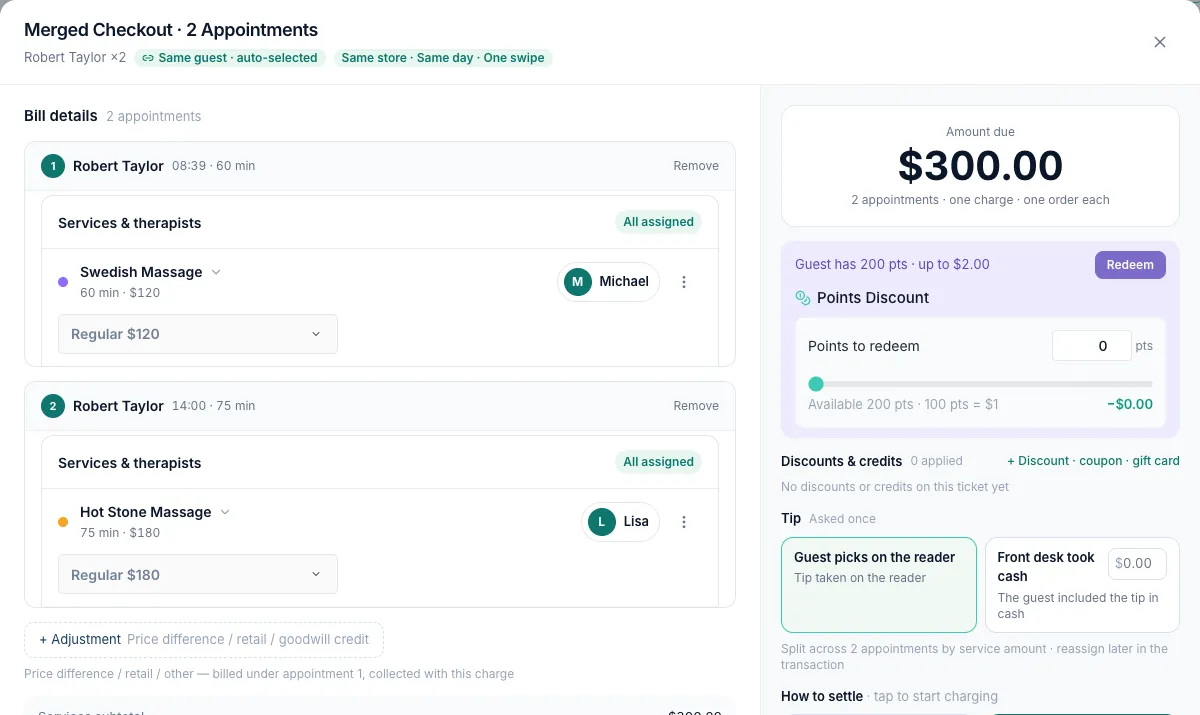Screen dimensions: 1200x715
Task: Click Michael's avatar initial M
Action: click(x=578, y=282)
